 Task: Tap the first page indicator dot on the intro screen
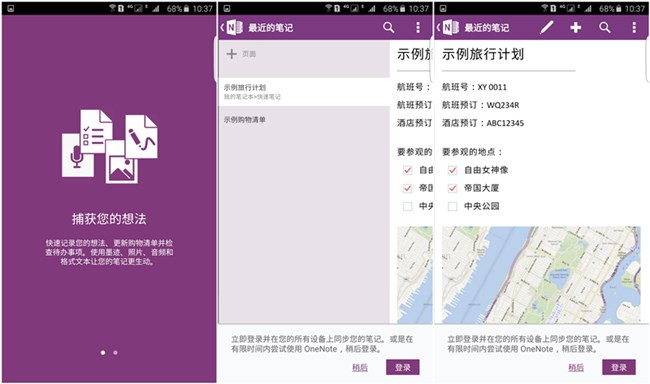[103, 352]
